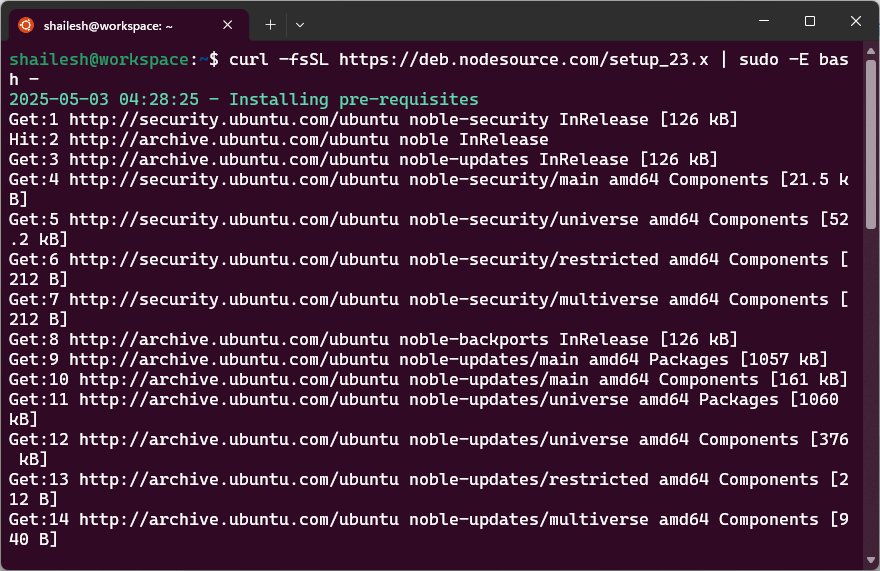Click the Get:5 noble-security/universe Components line

(429, 229)
